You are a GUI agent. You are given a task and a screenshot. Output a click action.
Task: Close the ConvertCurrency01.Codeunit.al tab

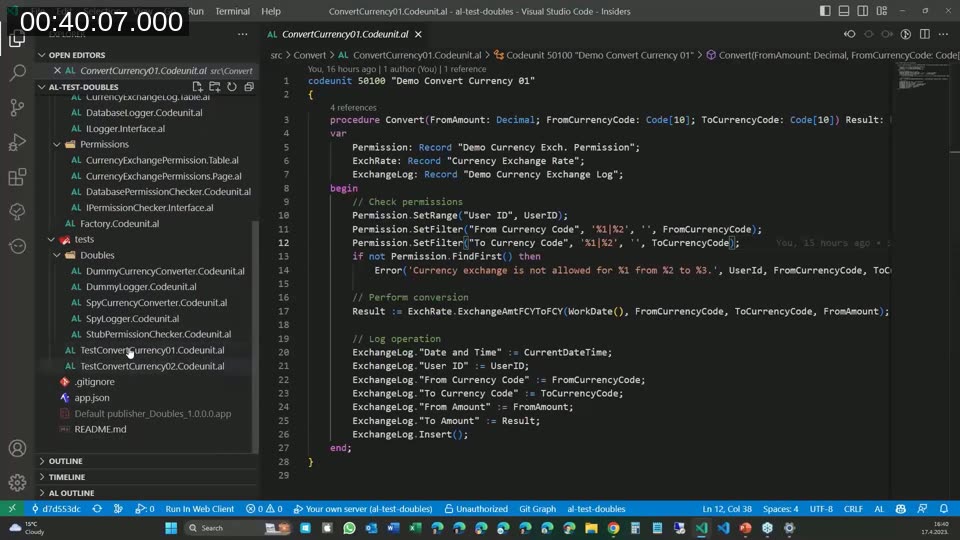point(418,34)
